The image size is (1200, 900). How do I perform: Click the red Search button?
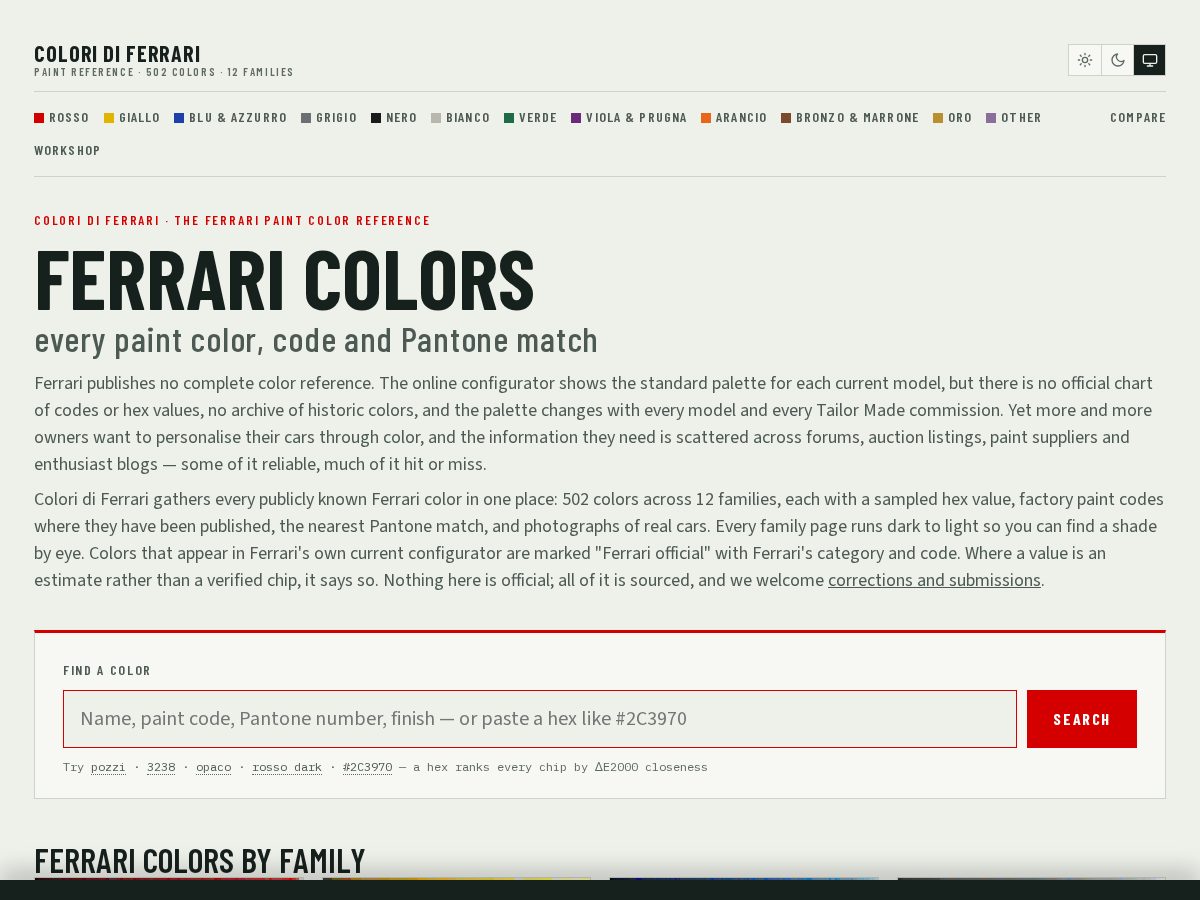pos(1082,719)
